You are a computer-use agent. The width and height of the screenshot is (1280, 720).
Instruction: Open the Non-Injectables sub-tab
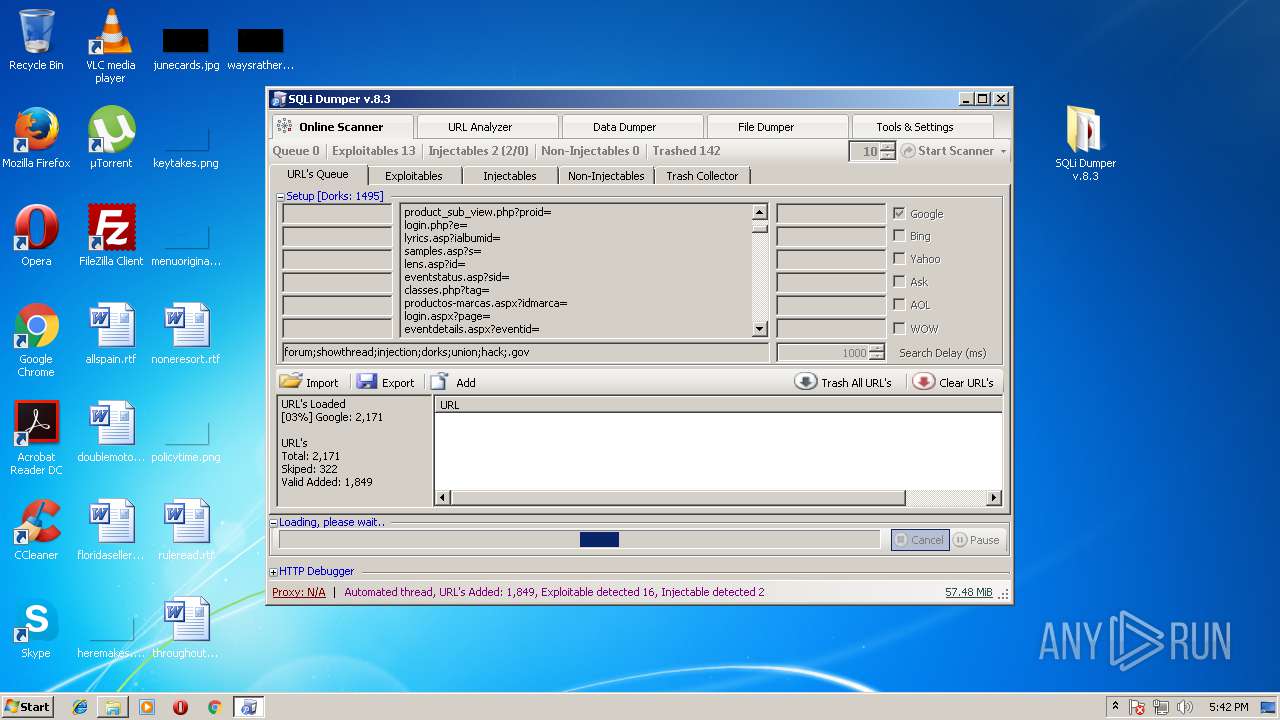tap(606, 176)
